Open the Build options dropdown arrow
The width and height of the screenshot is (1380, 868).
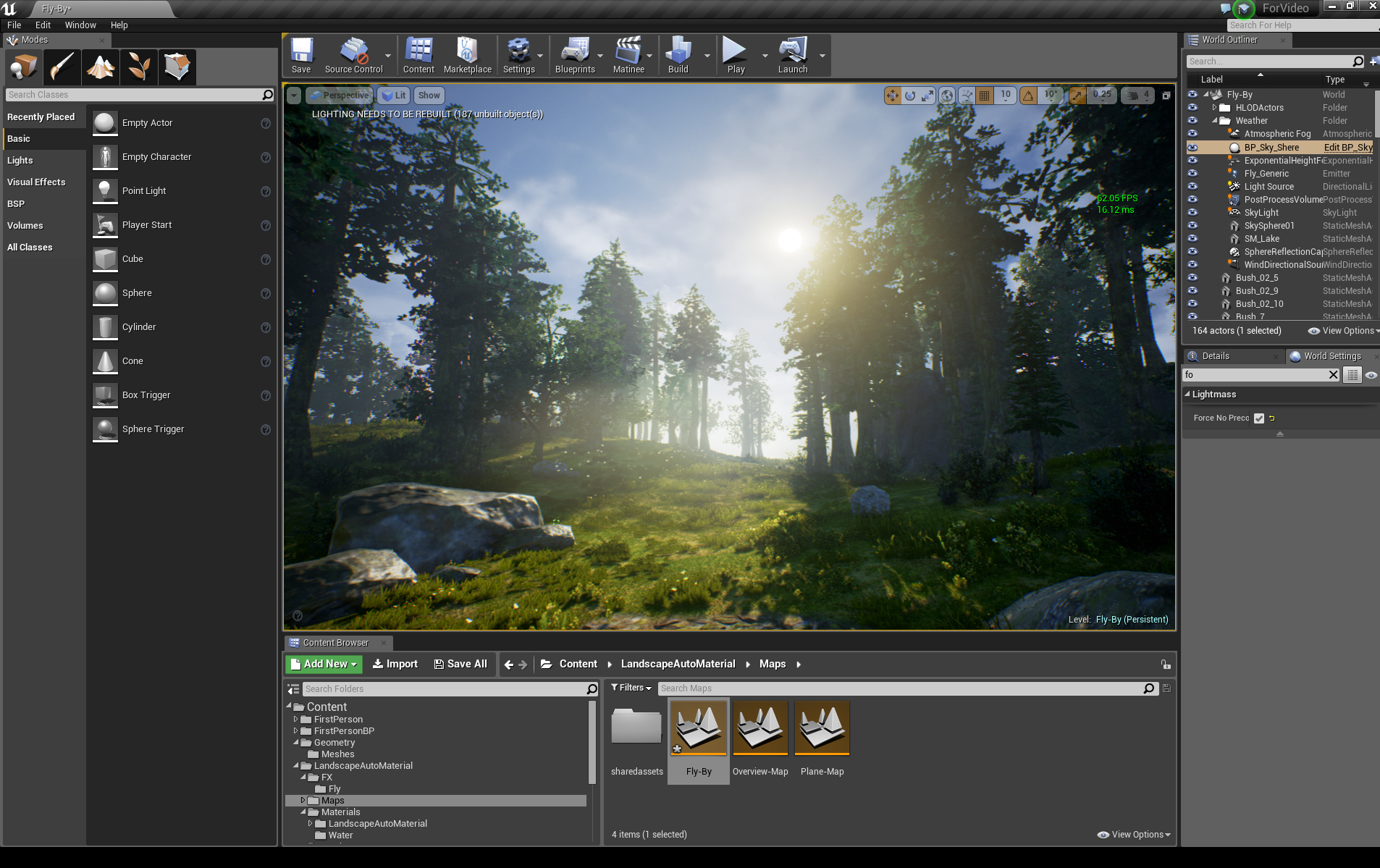(x=707, y=56)
